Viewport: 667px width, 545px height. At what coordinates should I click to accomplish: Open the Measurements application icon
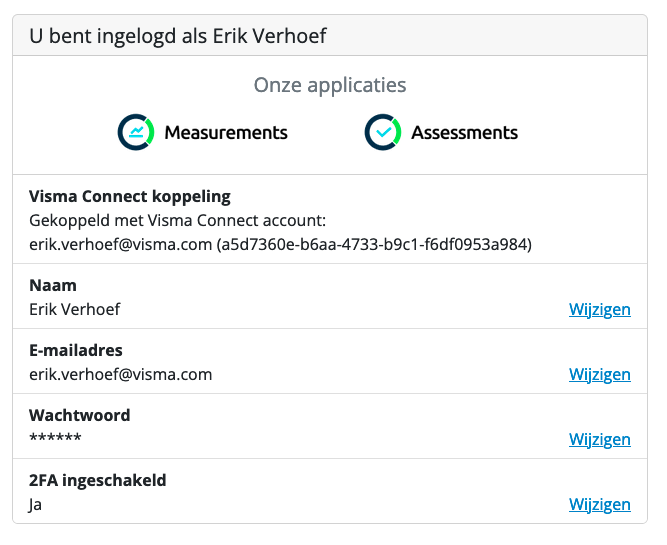[x=136, y=132]
